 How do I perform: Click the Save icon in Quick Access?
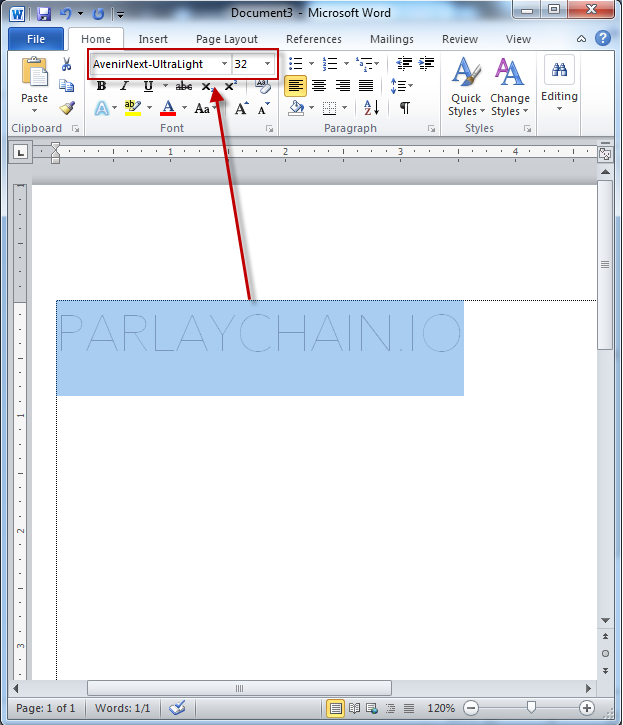click(44, 14)
